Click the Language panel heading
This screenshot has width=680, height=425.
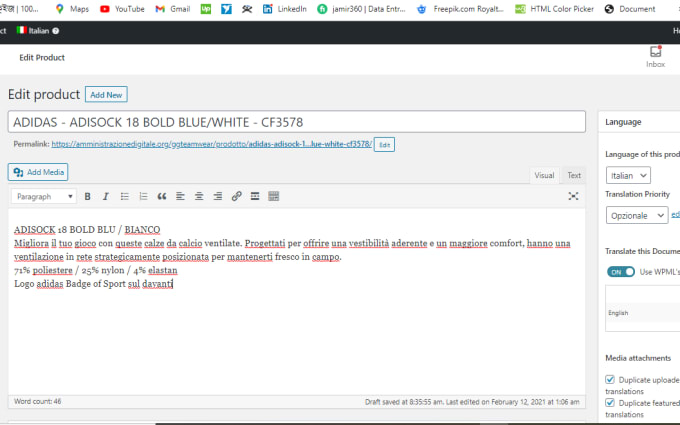point(623,122)
